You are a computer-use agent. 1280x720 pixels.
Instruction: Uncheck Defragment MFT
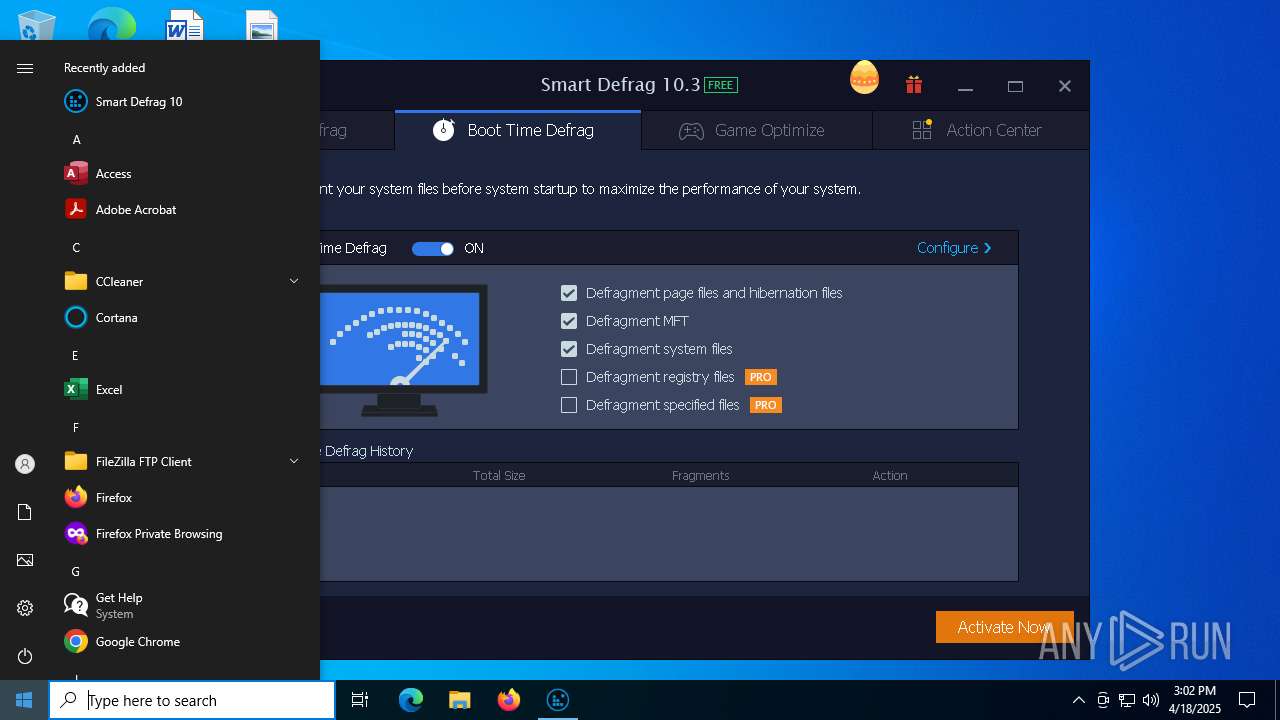[569, 321]
